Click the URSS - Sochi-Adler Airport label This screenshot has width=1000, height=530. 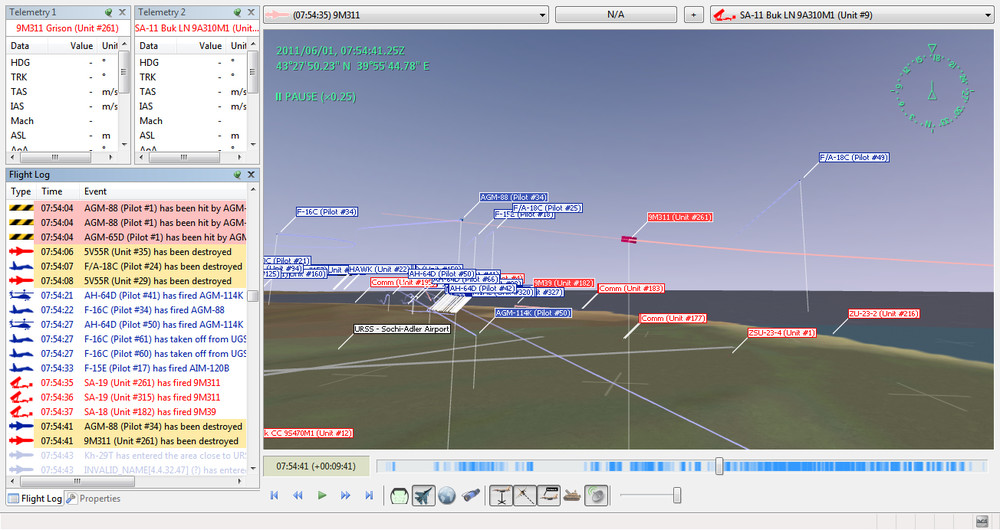(402, 329)
